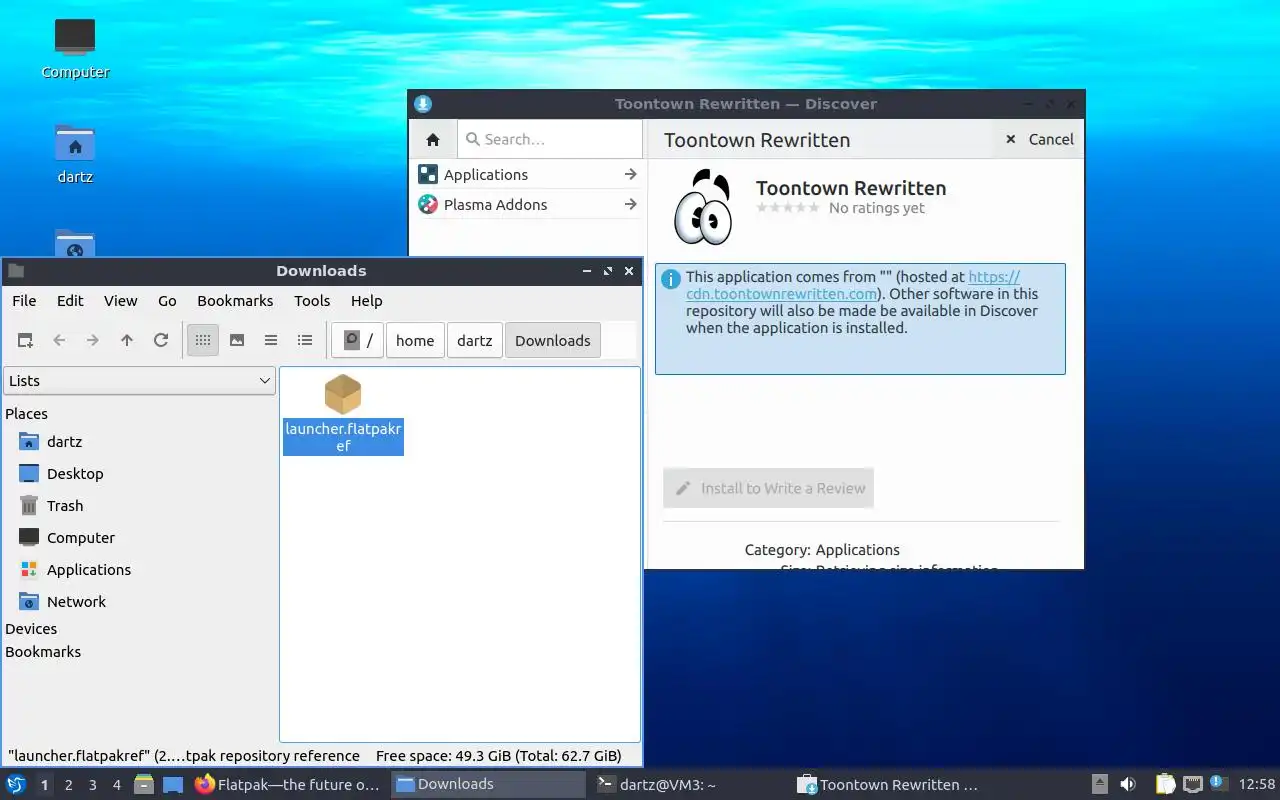Open Computer desktop icon

[75, 49]
